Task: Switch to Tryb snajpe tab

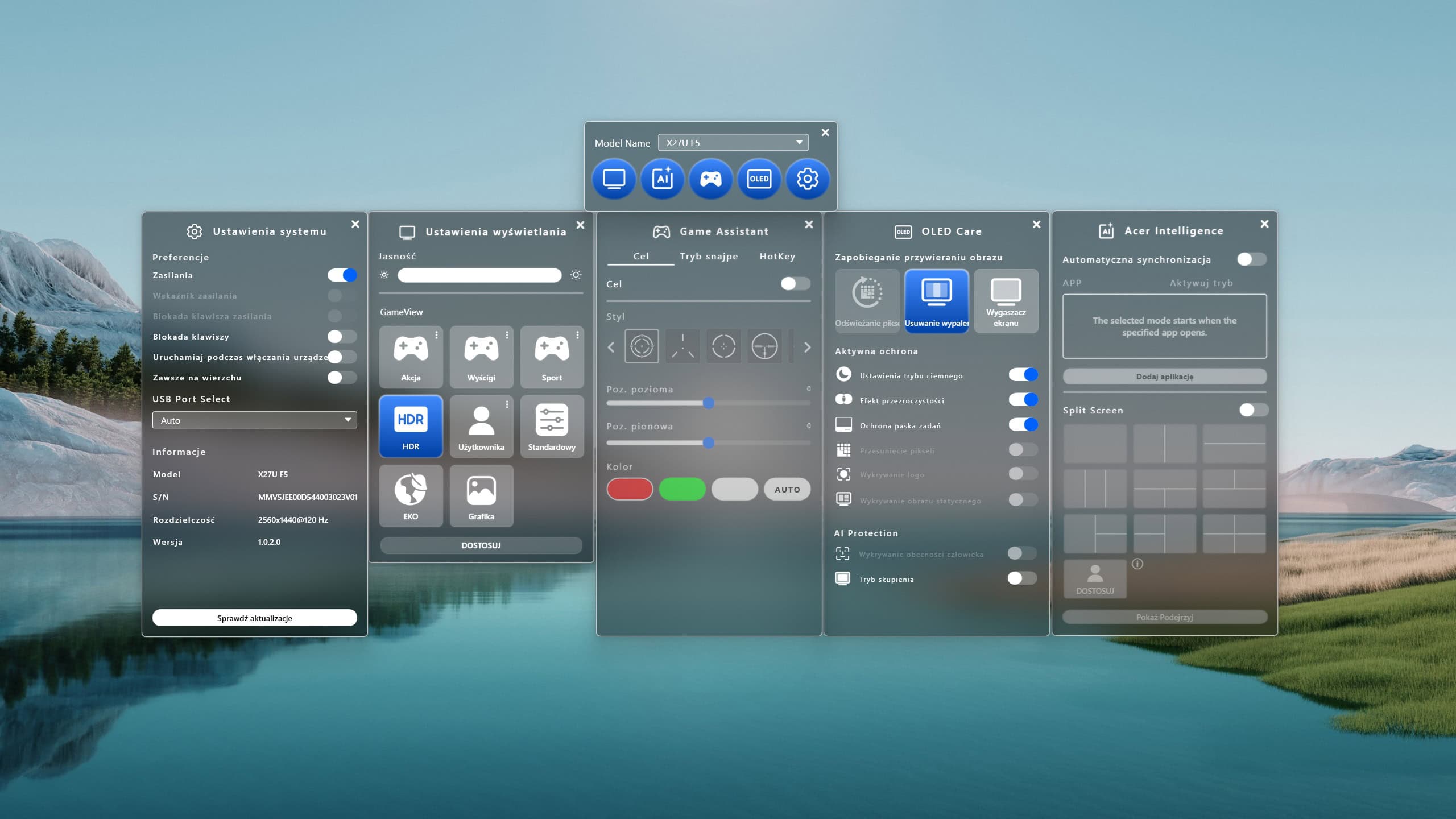Action: (709, 257)
